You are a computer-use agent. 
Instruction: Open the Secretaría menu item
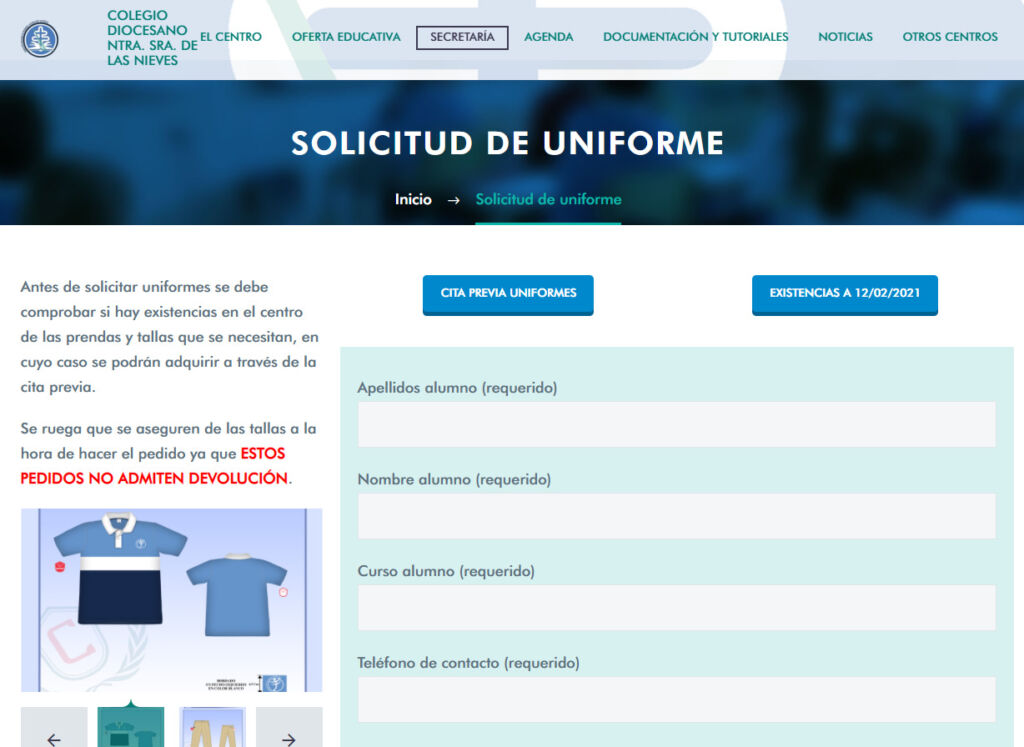[x=462, y=37]
